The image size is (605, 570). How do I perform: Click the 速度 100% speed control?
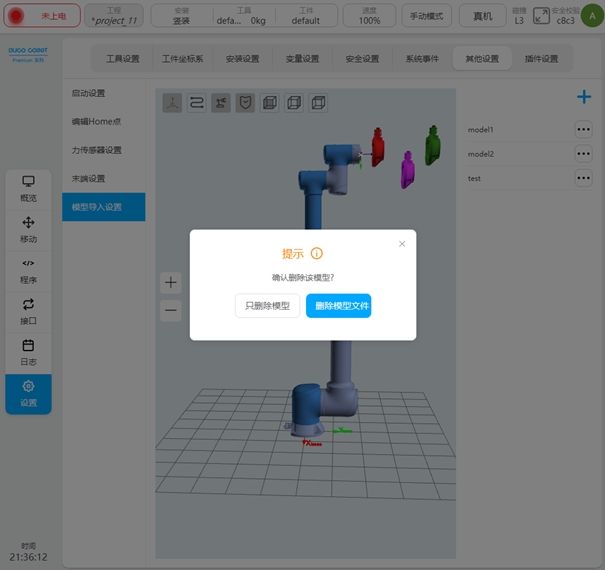(x=369, y=15)
